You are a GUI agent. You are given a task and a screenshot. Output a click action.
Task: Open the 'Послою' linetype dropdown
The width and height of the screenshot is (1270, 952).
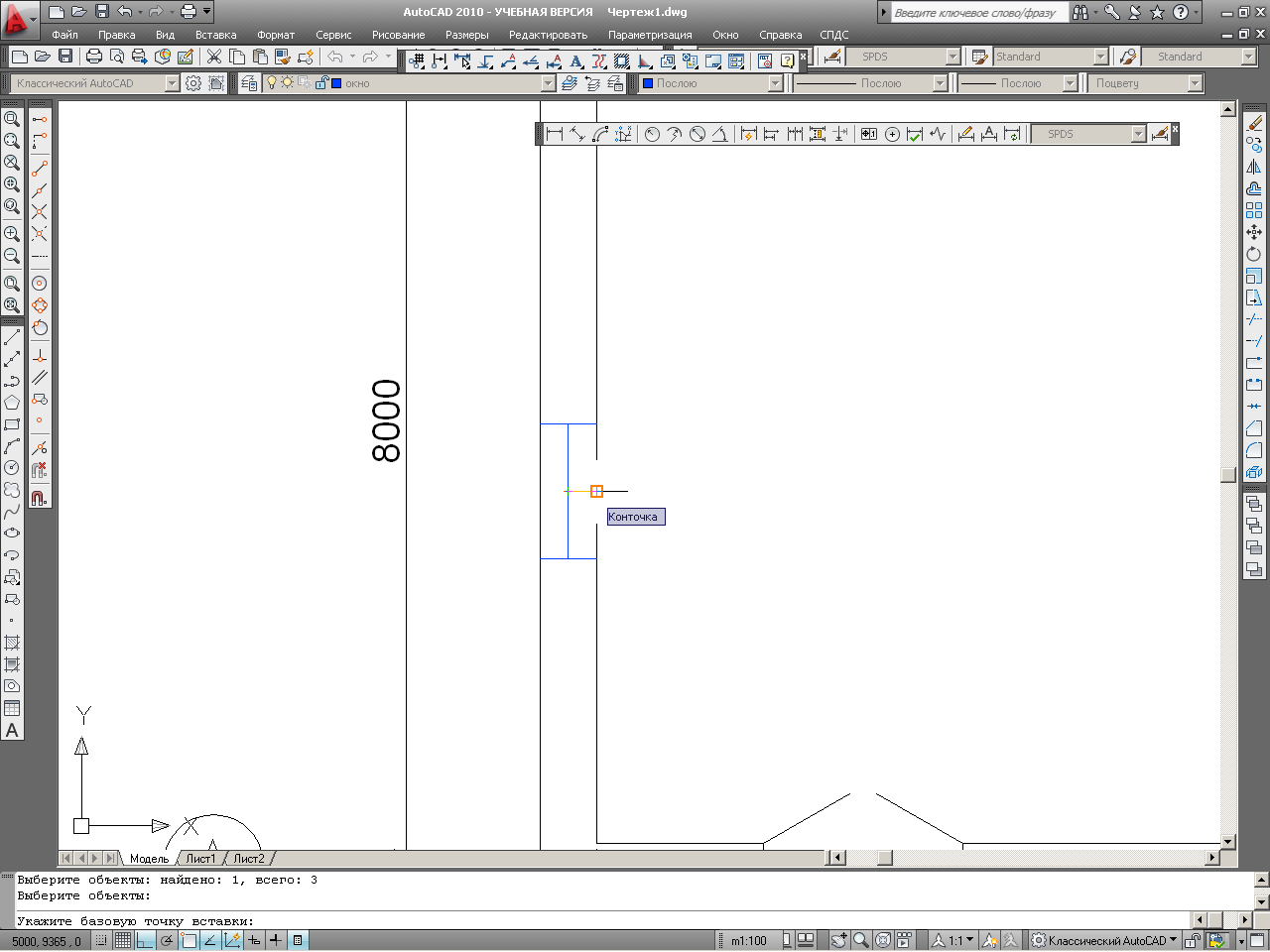click(x=941, y=83)
